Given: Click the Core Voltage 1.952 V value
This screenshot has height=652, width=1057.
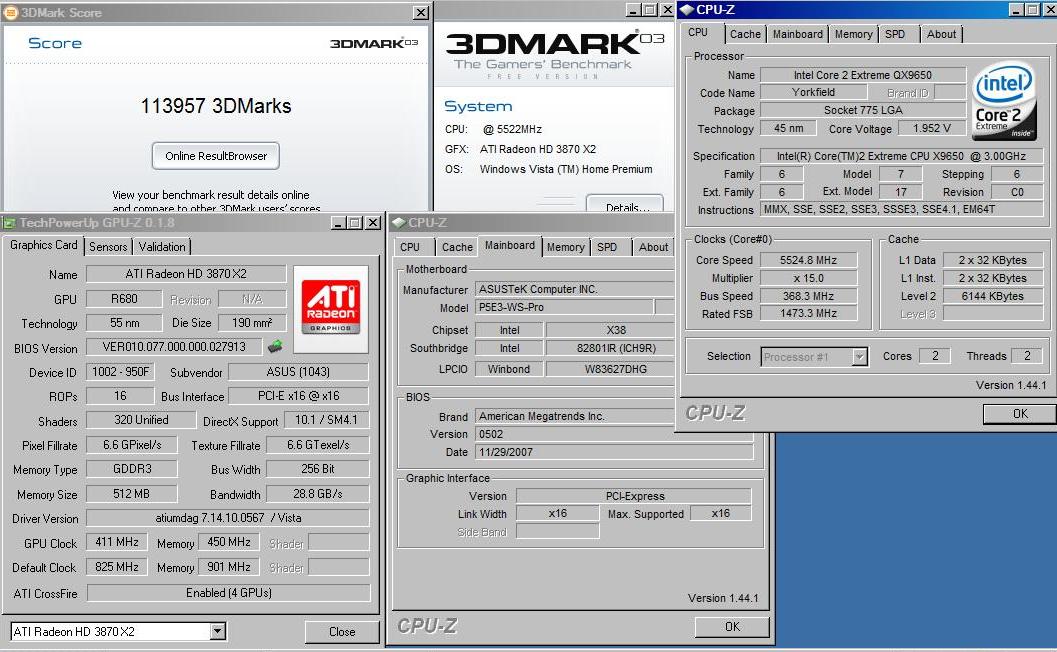Looking at the screenshot, I should pyautogui.click(x=932, y=128).
